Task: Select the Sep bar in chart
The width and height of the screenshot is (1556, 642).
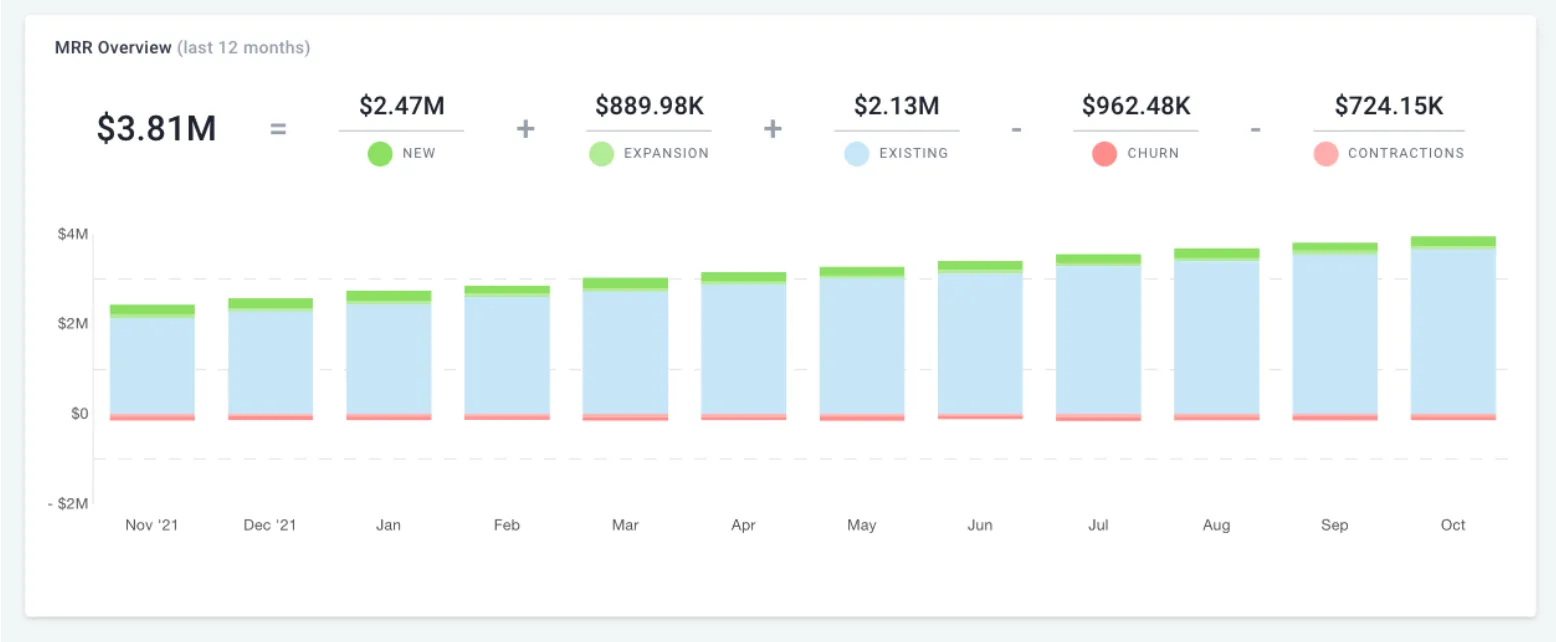Action: point(1335,331)
